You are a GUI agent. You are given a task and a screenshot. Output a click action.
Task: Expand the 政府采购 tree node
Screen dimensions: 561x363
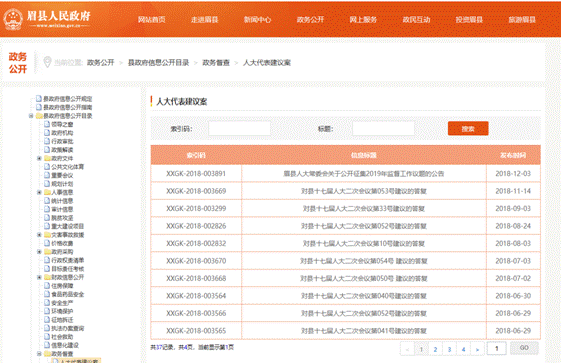[39, 252]
